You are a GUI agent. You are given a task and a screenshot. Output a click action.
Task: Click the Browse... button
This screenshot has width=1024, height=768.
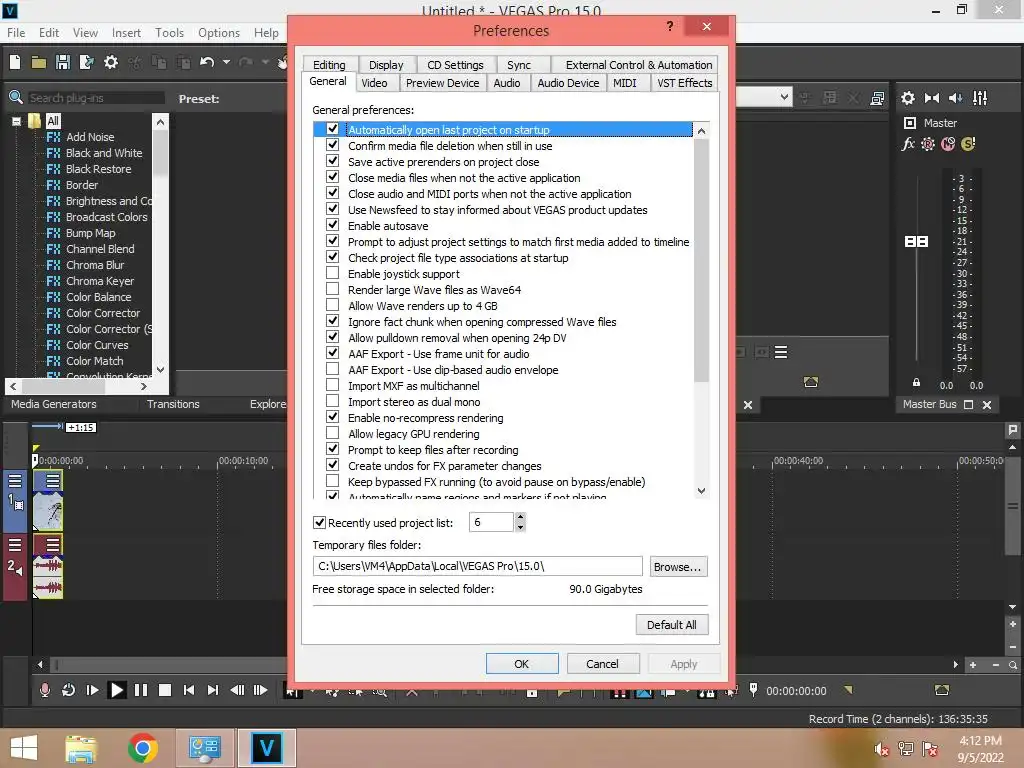(x=678, y=567)
